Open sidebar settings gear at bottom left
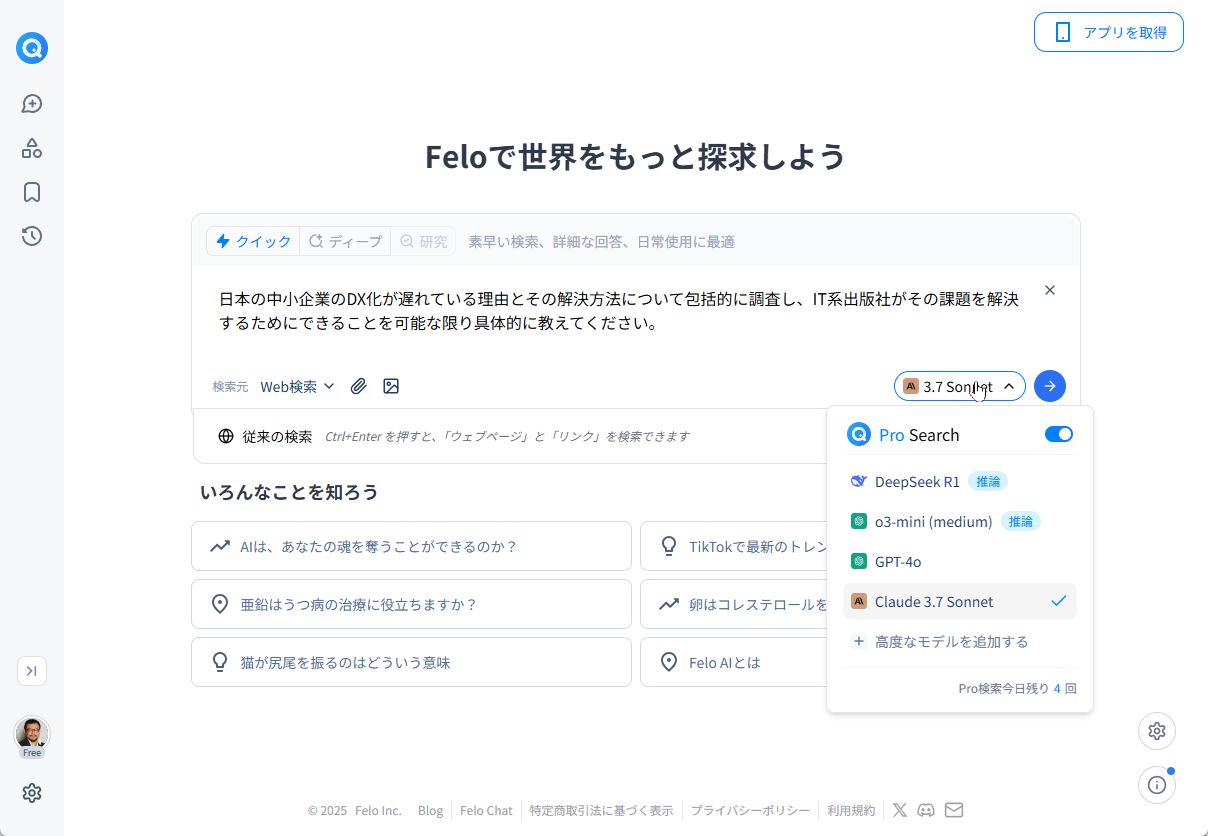 32,793
